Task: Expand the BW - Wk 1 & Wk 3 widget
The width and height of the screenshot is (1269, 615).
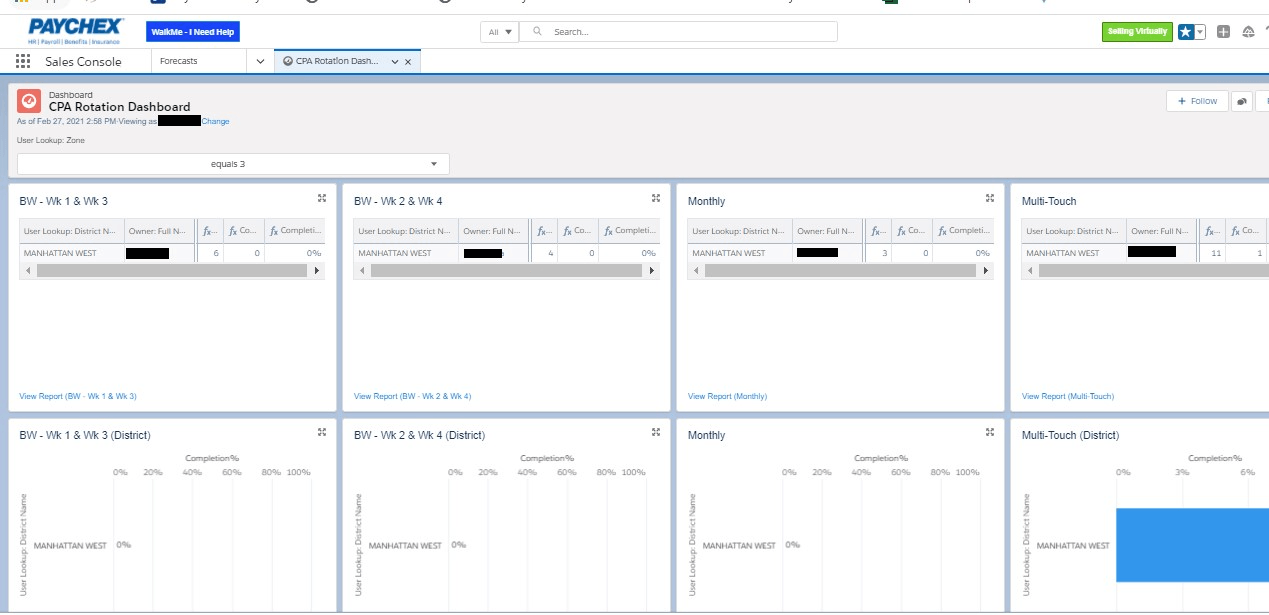Action: (x=322, y=198)
